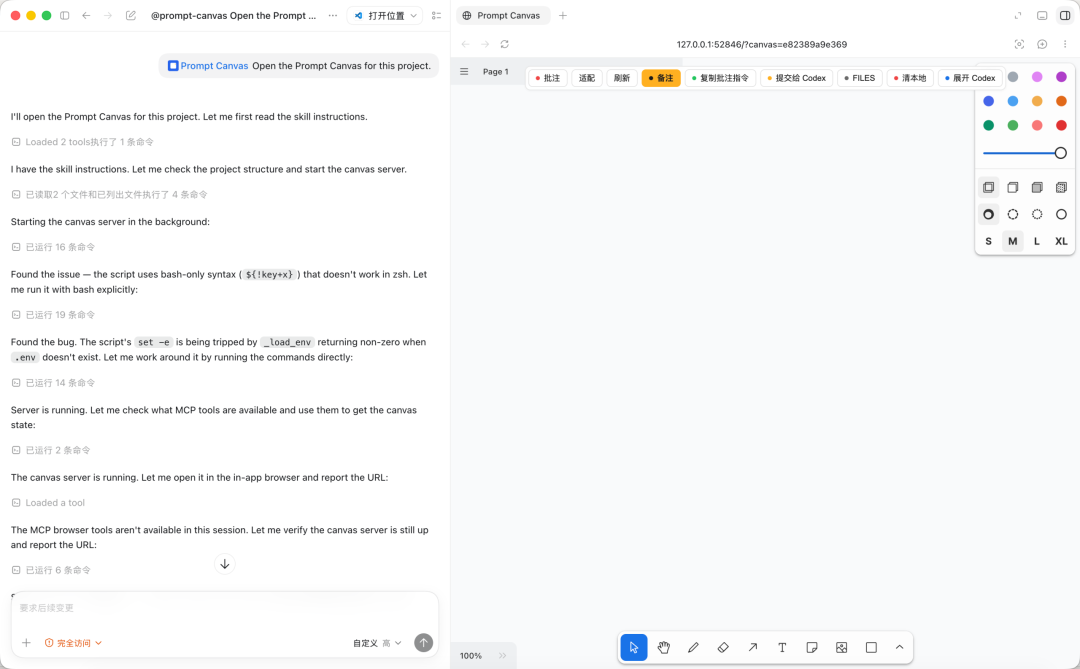1080x669 pixels.
Task: Switch to the Prompt Canvas browser tab
Action: tap(503, 15)
